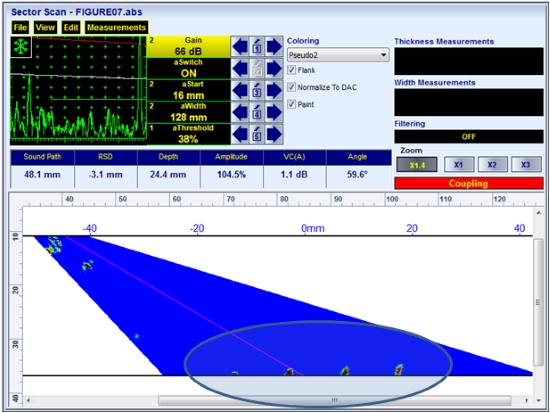Toggle aSwitch with its right arrow
Screen dimensions: 550x413
click(x=274, y=68)
